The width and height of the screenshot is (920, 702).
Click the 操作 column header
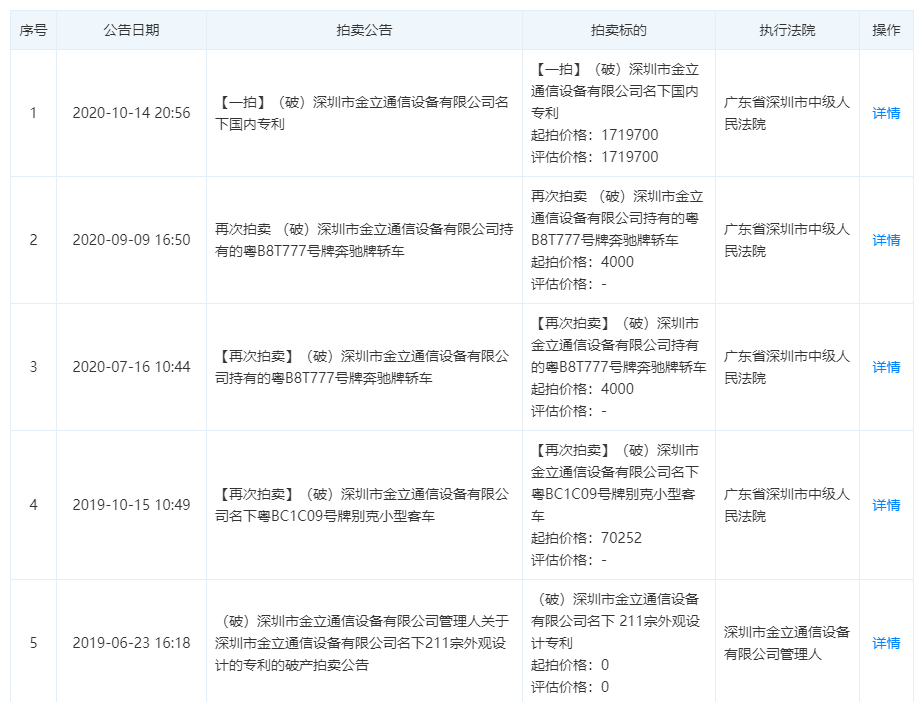coord(886,30)
